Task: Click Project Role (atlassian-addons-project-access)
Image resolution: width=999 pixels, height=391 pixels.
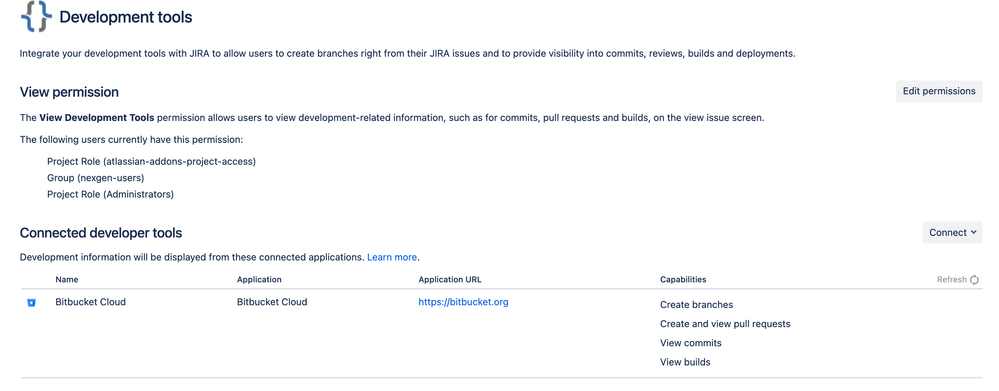Action: 152,162
